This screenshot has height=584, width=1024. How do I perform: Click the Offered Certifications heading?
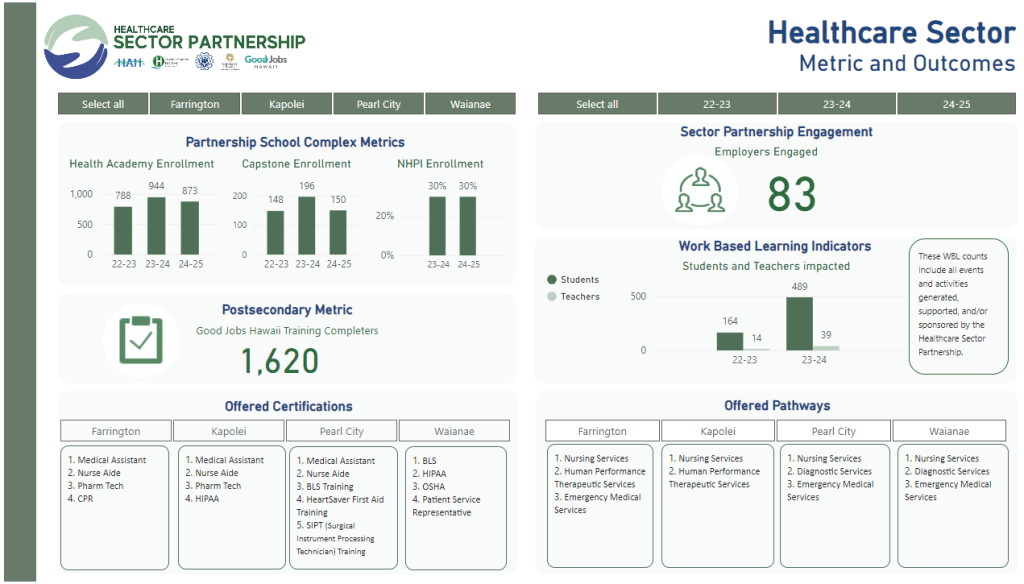click(289, 406)
